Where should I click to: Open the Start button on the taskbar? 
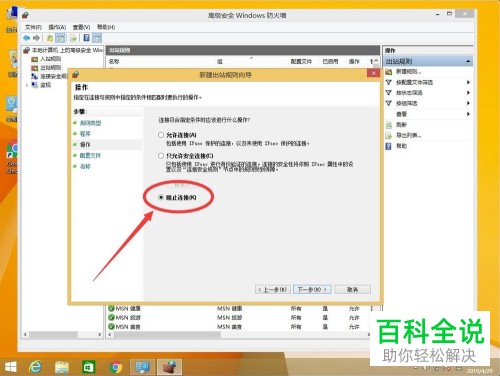point(10,367)
